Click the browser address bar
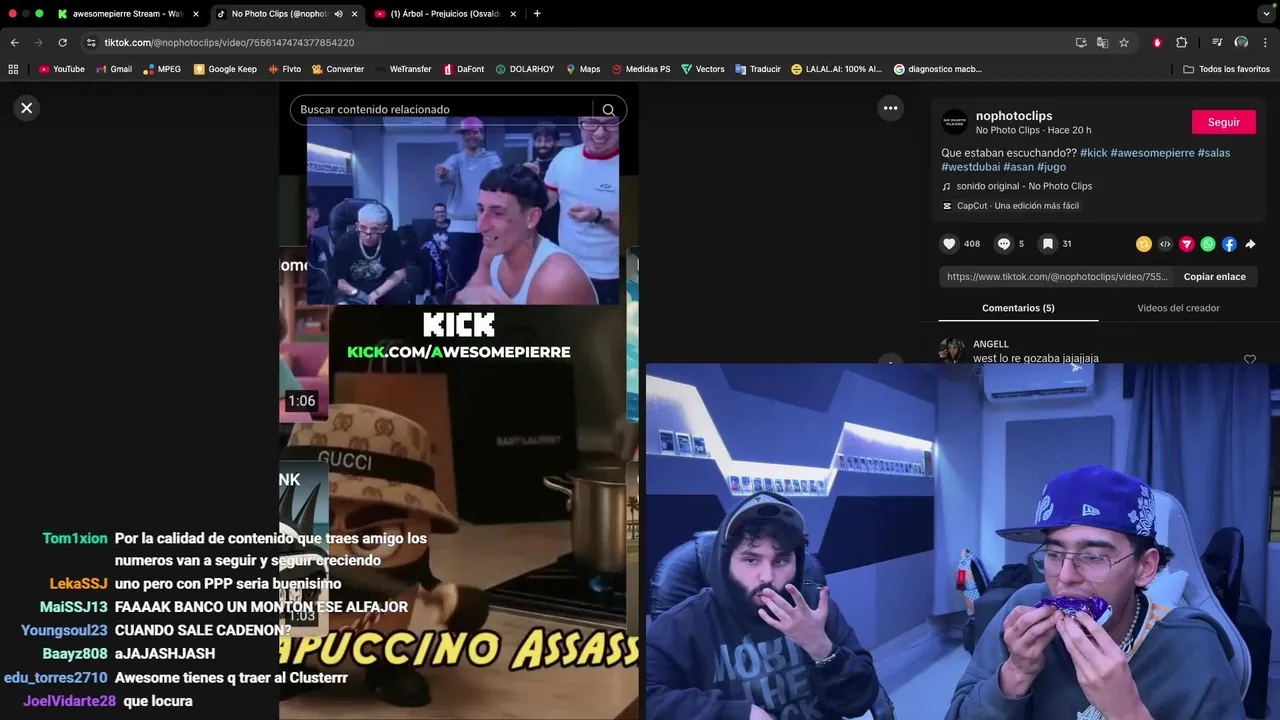This screenshot has height=720, width=1280. click(580, 43)
